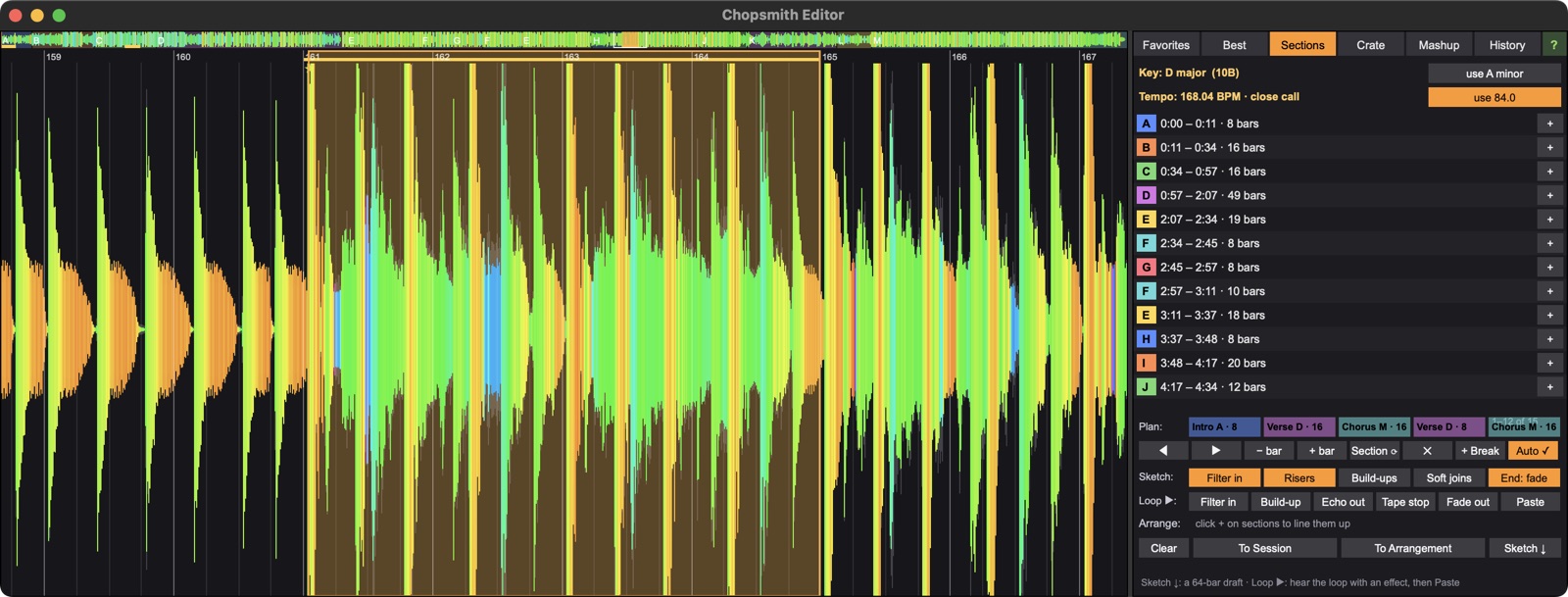The height and width of the screenshot is (597, 1568).
Task: Select the Verse D · 8 plan chip
Action: (x=1449, y=426)
